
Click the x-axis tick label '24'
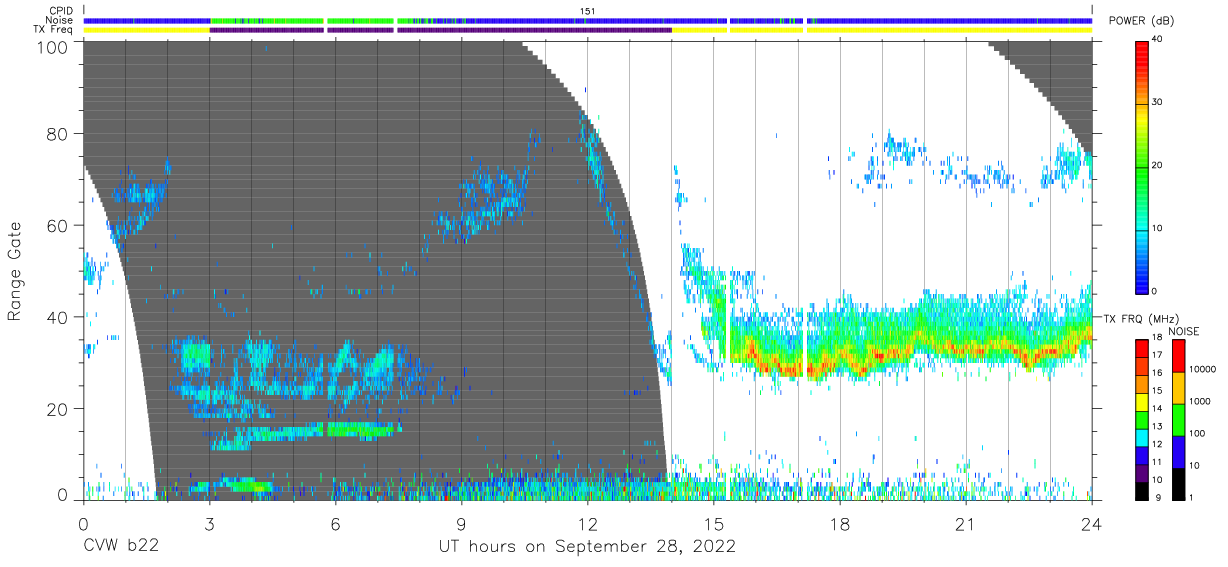point(1091,524)
